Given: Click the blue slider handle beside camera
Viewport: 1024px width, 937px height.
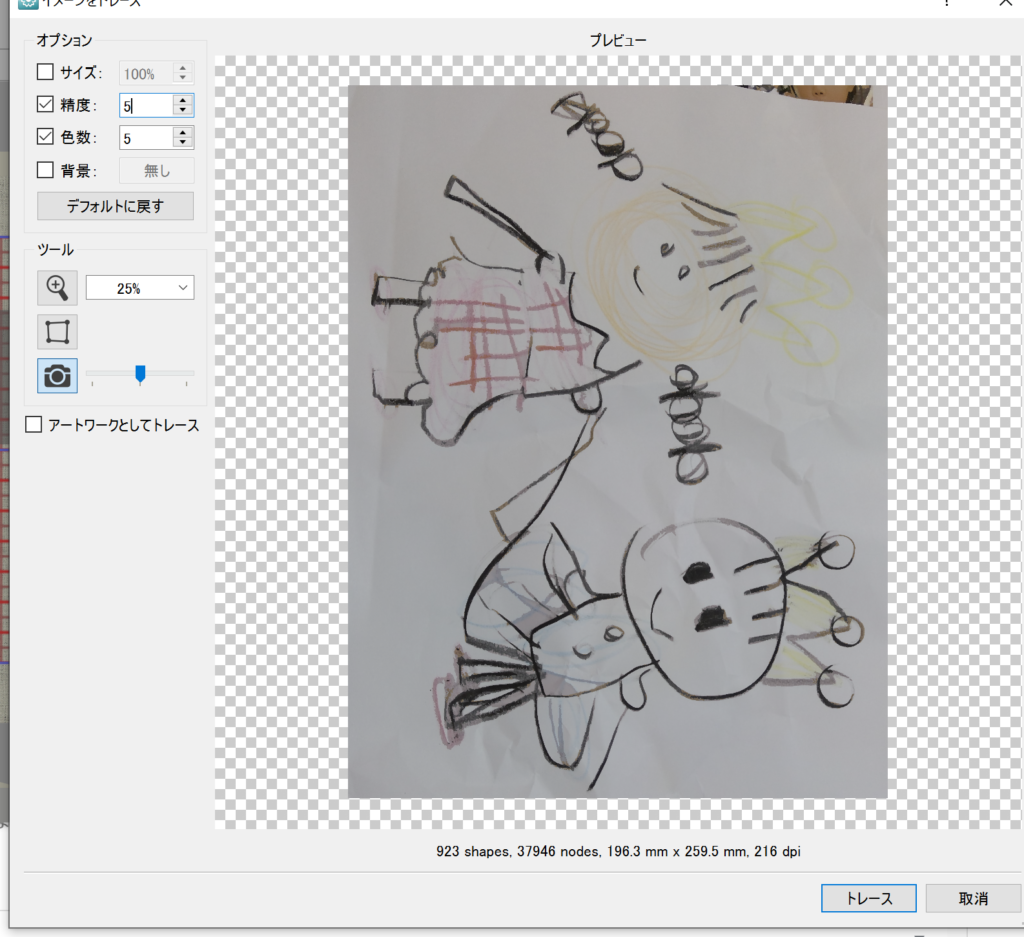Looking at the screenshot, I should coord(140,374).
